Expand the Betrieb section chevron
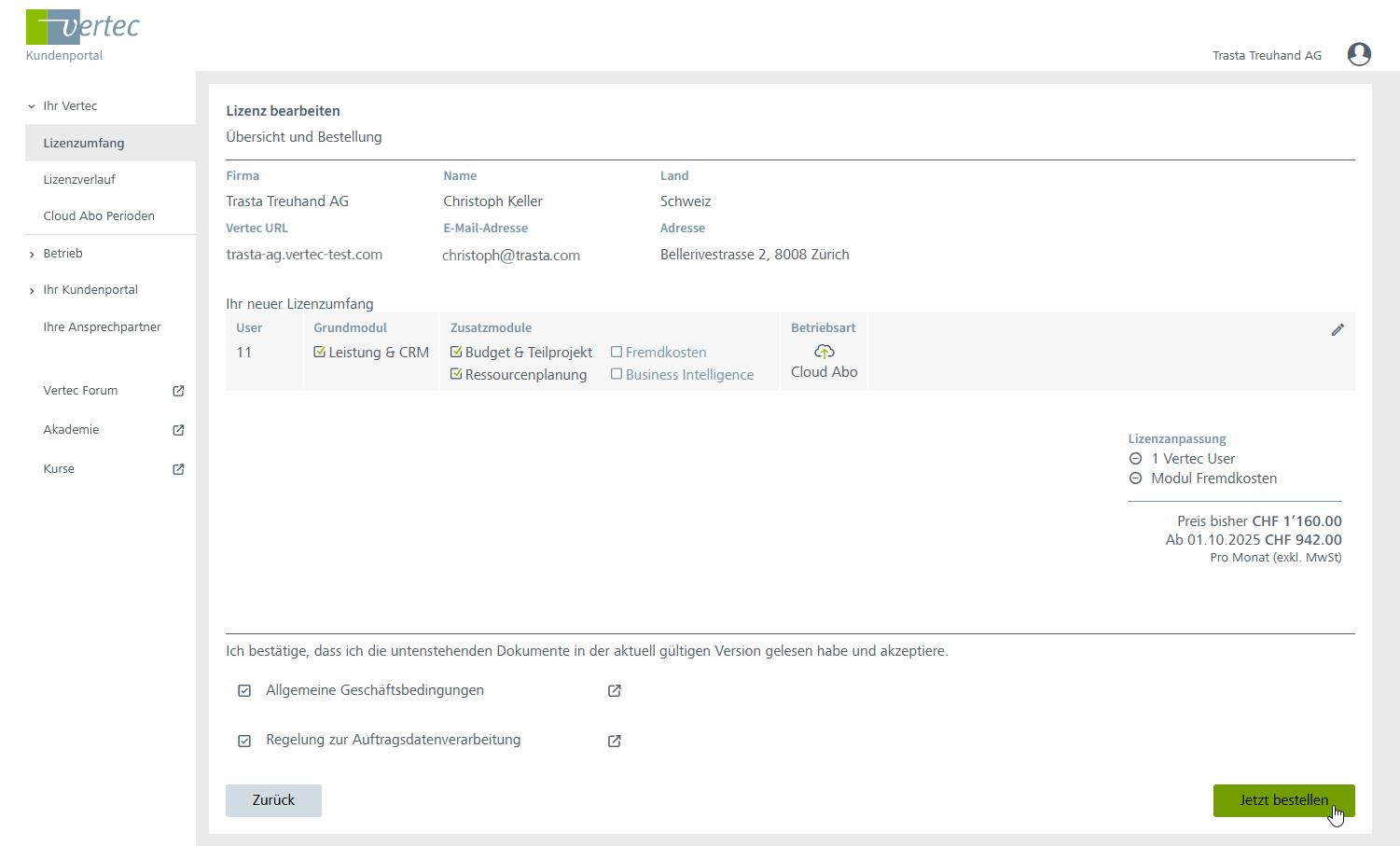Screen dimensions: 1400x846 32,254
